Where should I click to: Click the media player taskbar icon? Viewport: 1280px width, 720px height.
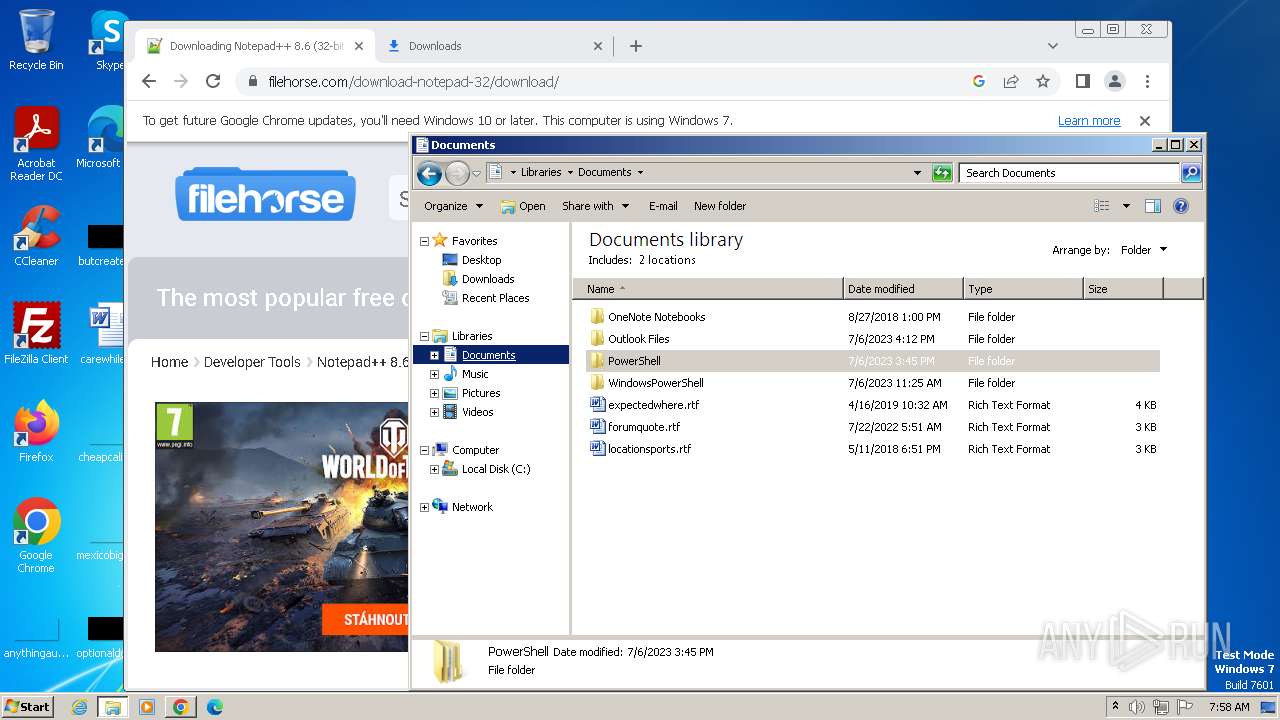147,707
